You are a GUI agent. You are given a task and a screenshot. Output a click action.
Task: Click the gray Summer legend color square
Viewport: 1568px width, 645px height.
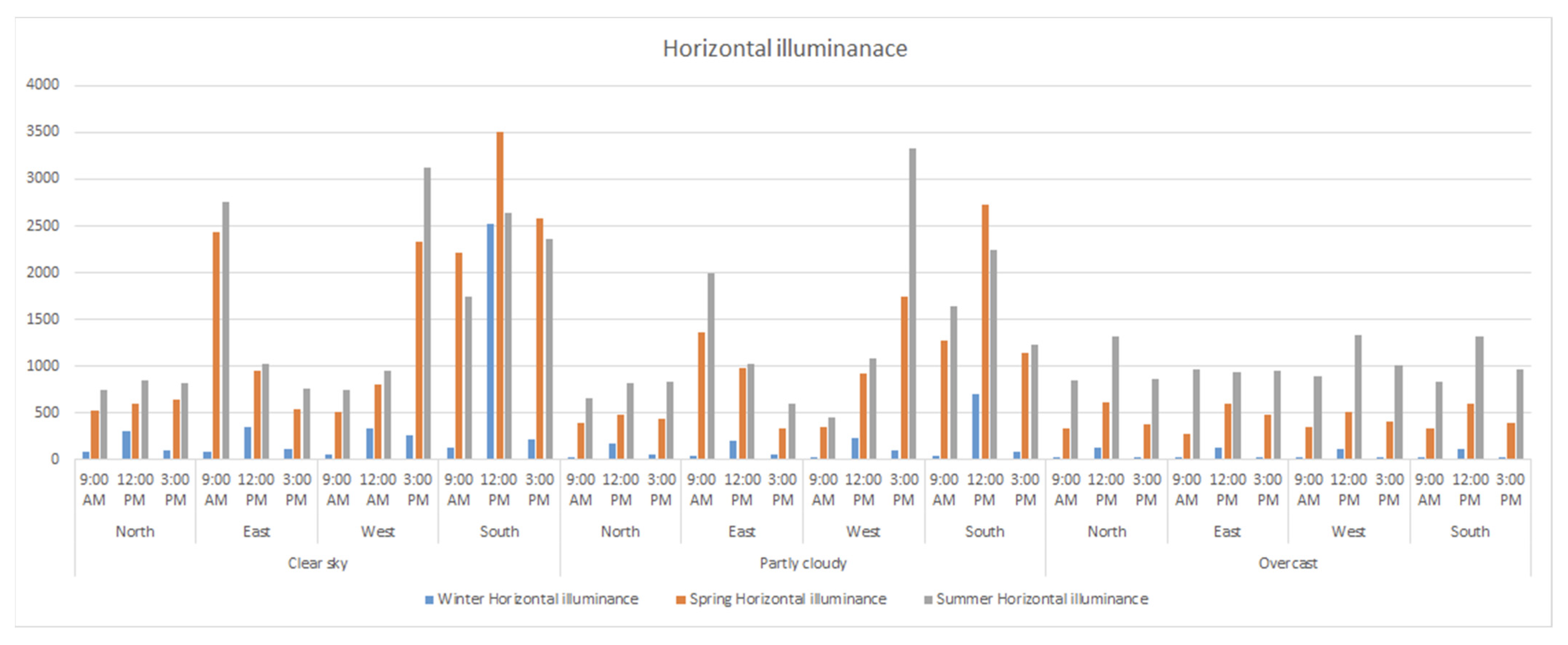pyautogui.click(x=928, y=600)
